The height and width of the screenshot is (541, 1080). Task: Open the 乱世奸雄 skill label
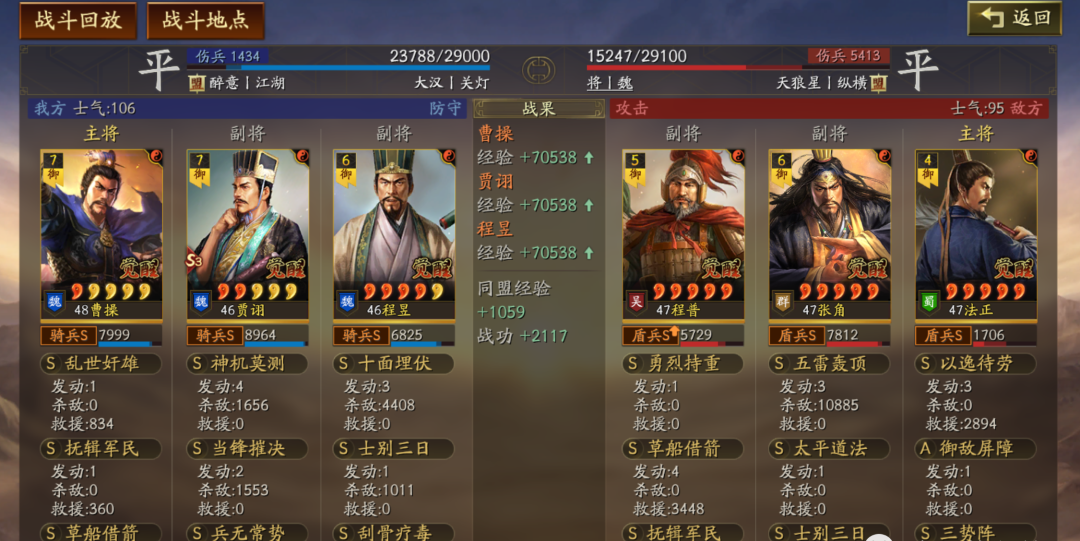[x=101, y=363]
